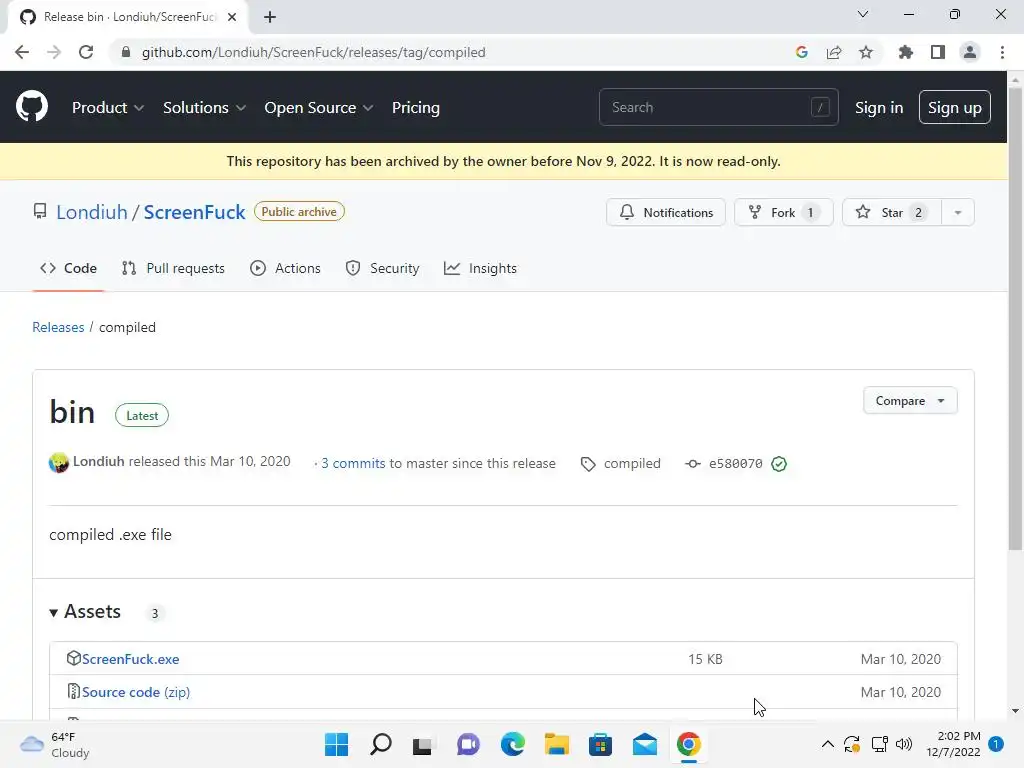Show hidden system tray icons
The height and width of the screenshot is (768, 1024).
point(827,744)
